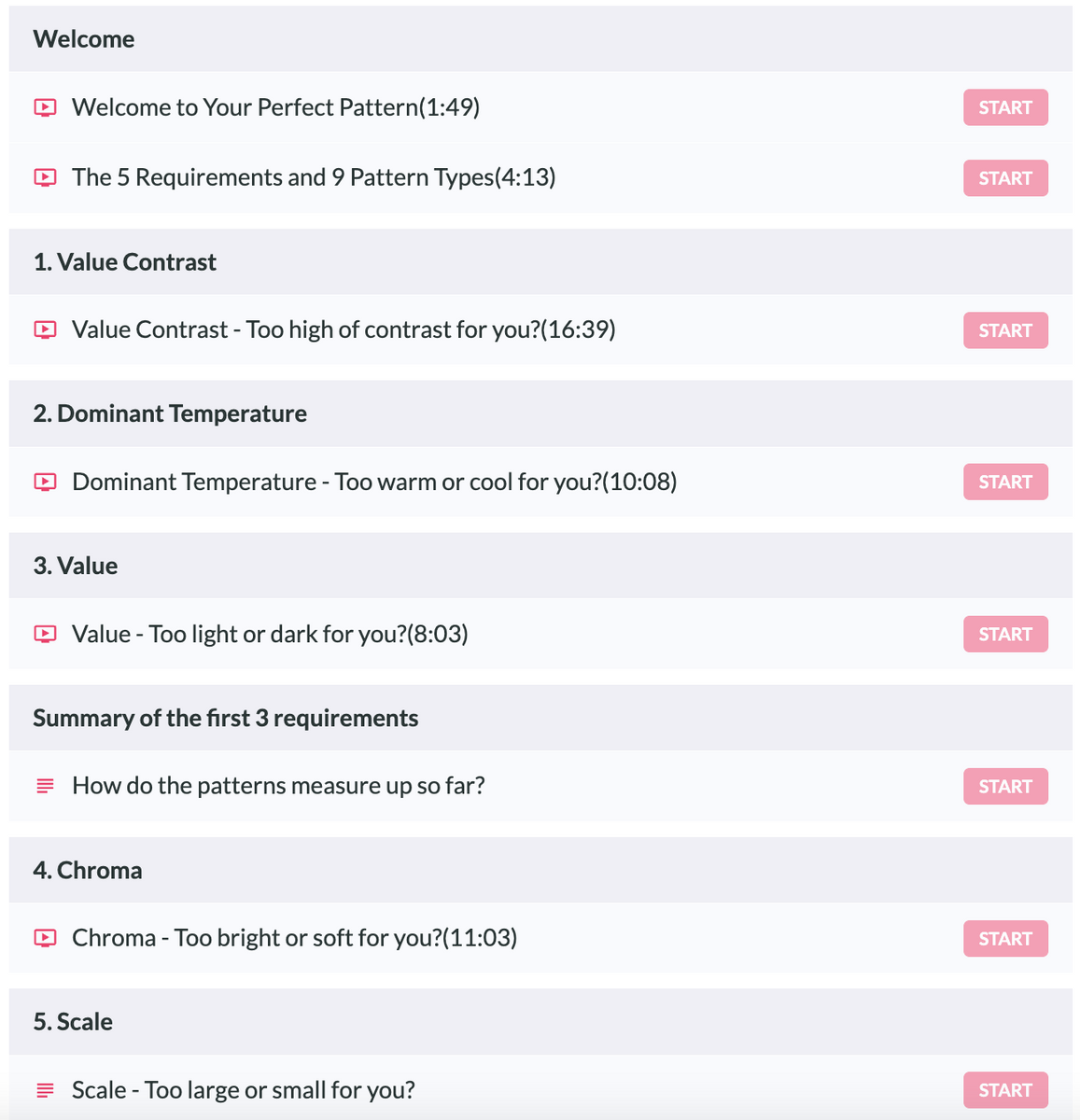Click text-lines icon beside patterns measure up lesson

45,786
